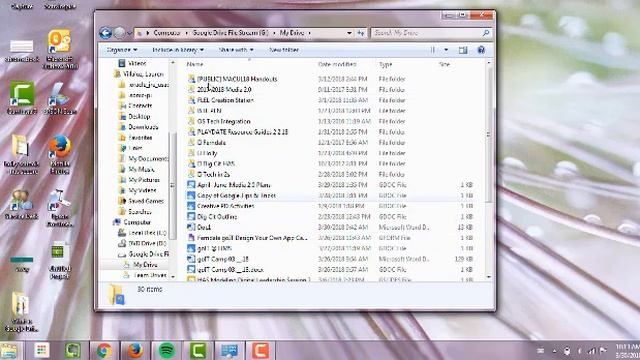640x360 pixels.
Task: Sort files by the Type column
Action: click(x=385, y=64)
